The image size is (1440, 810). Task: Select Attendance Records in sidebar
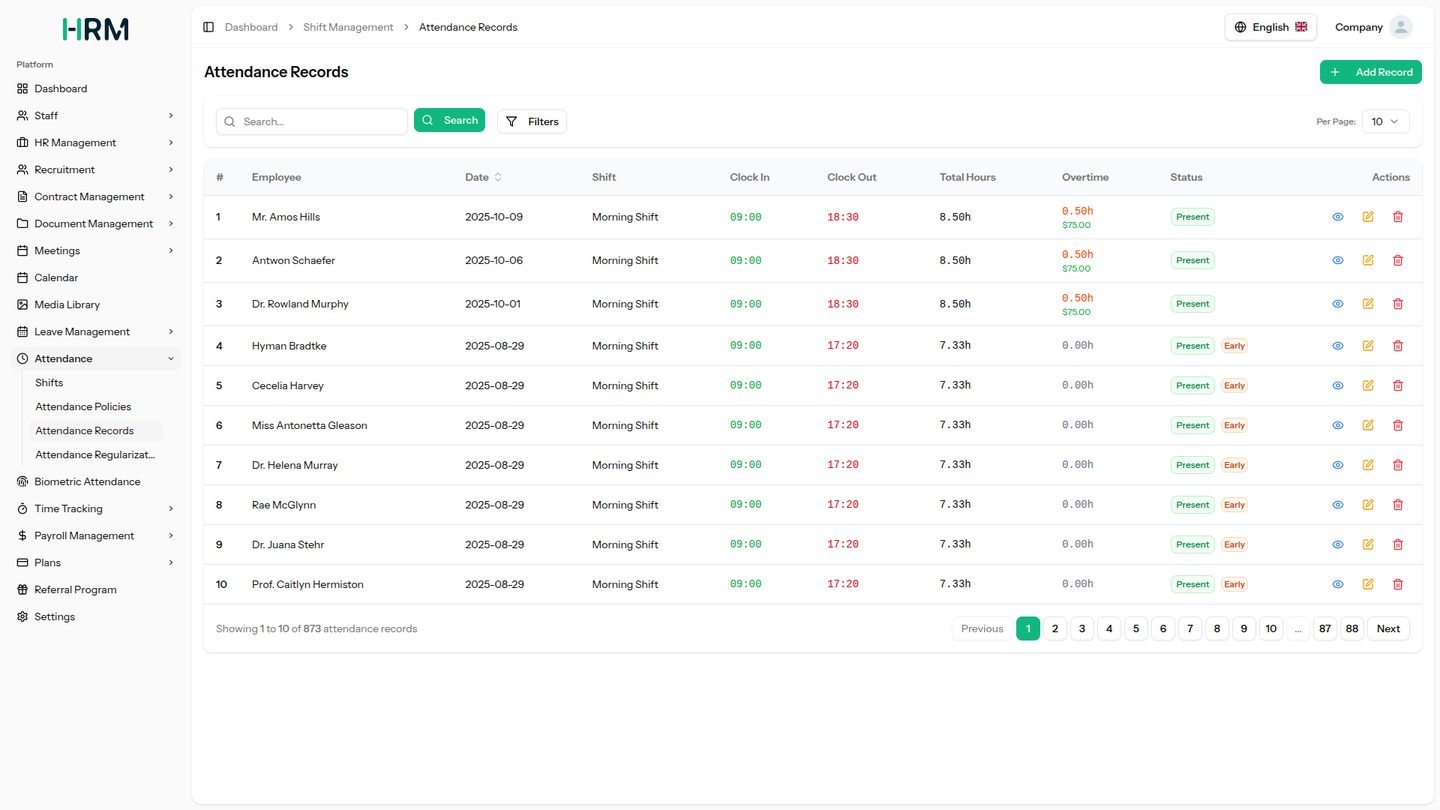pos(96,431)
